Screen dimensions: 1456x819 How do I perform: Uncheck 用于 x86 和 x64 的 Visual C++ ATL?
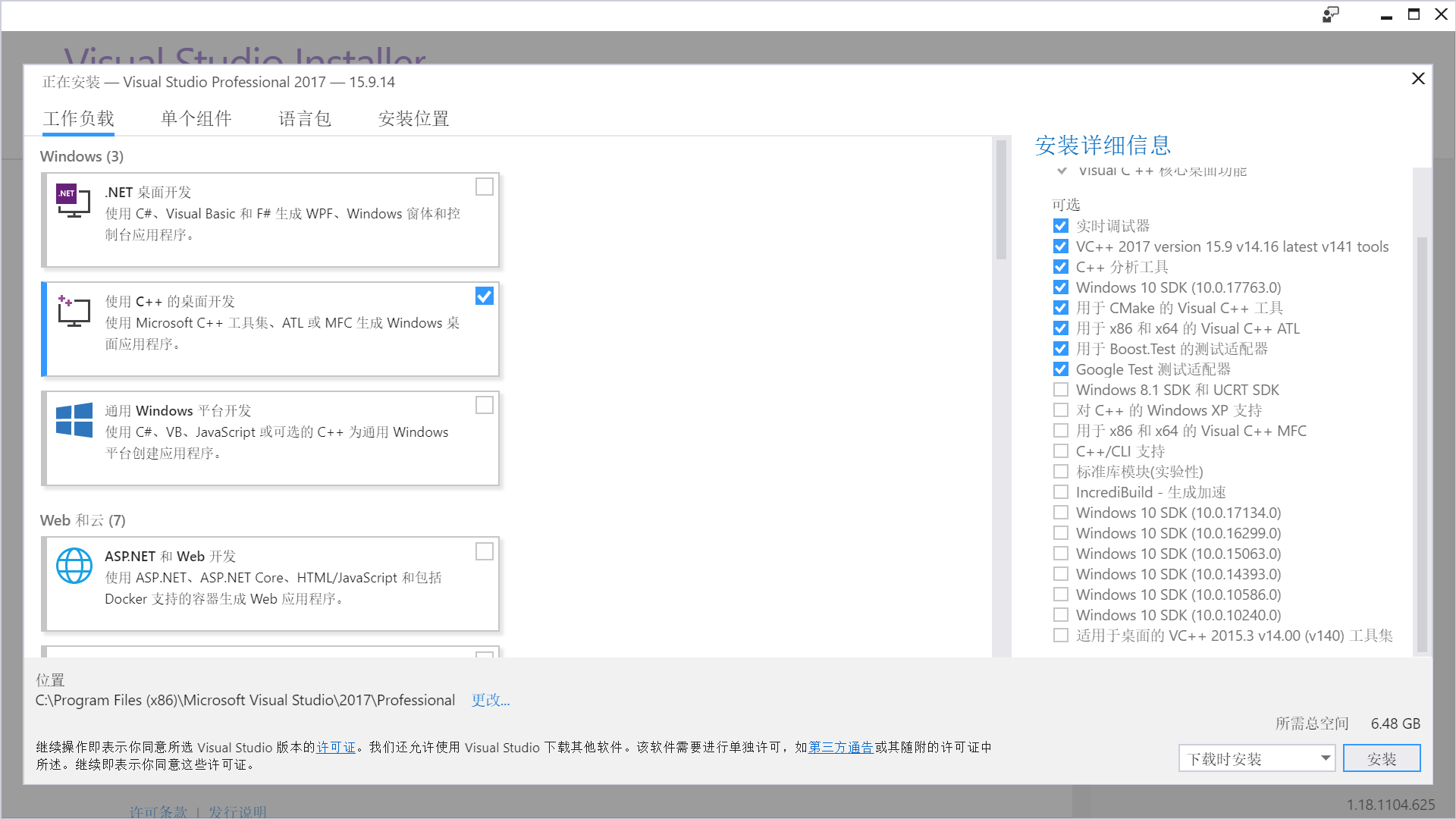(1061, 328)
